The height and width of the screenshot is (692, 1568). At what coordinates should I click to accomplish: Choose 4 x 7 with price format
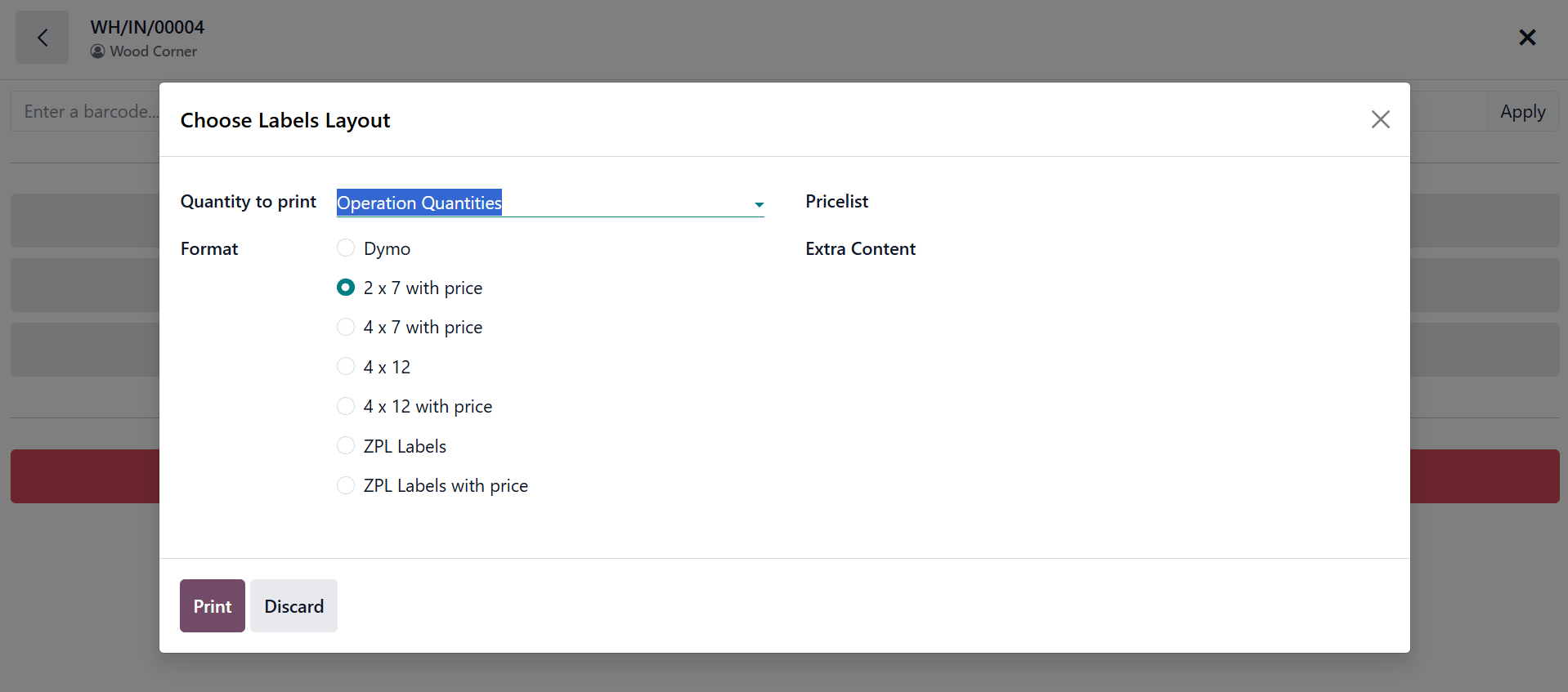click(x=346, y=328)
